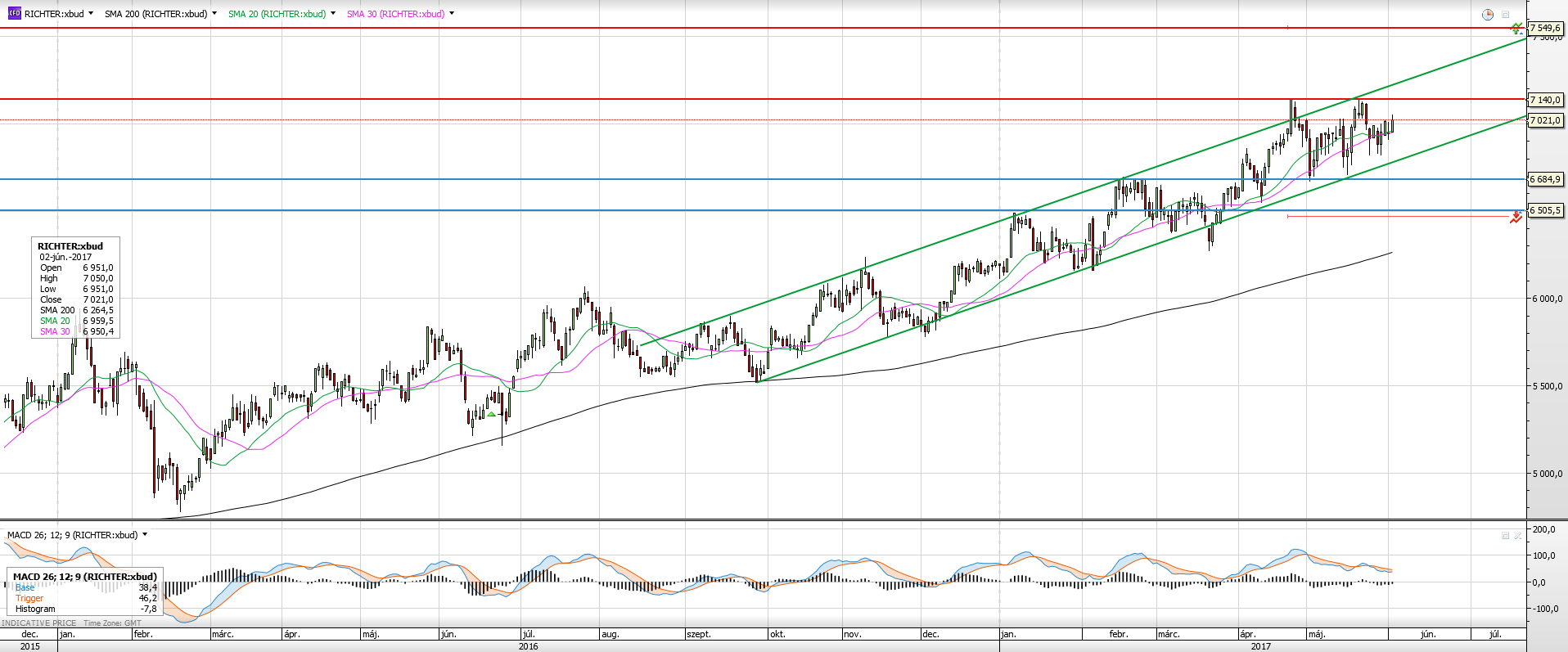Click the júl. 2017 month on the time axis
The height and width of the screenshot is (652, 1568).
click(1495, 634)
